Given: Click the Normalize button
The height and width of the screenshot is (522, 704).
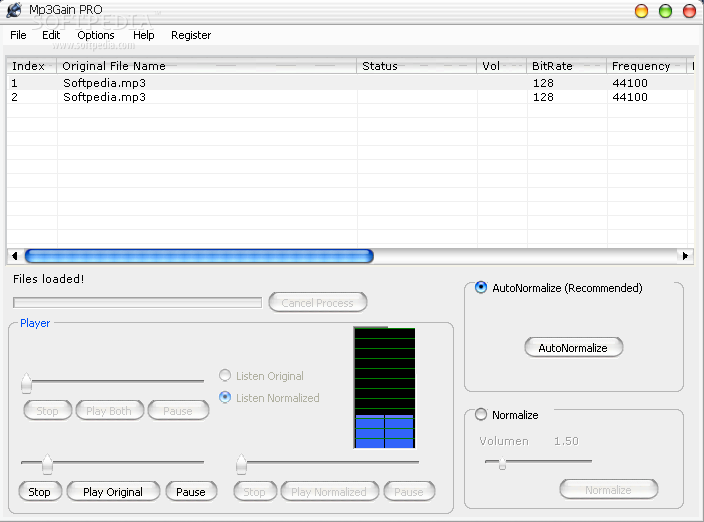Looking at the screenshot, I should click(x=609, y=490).
